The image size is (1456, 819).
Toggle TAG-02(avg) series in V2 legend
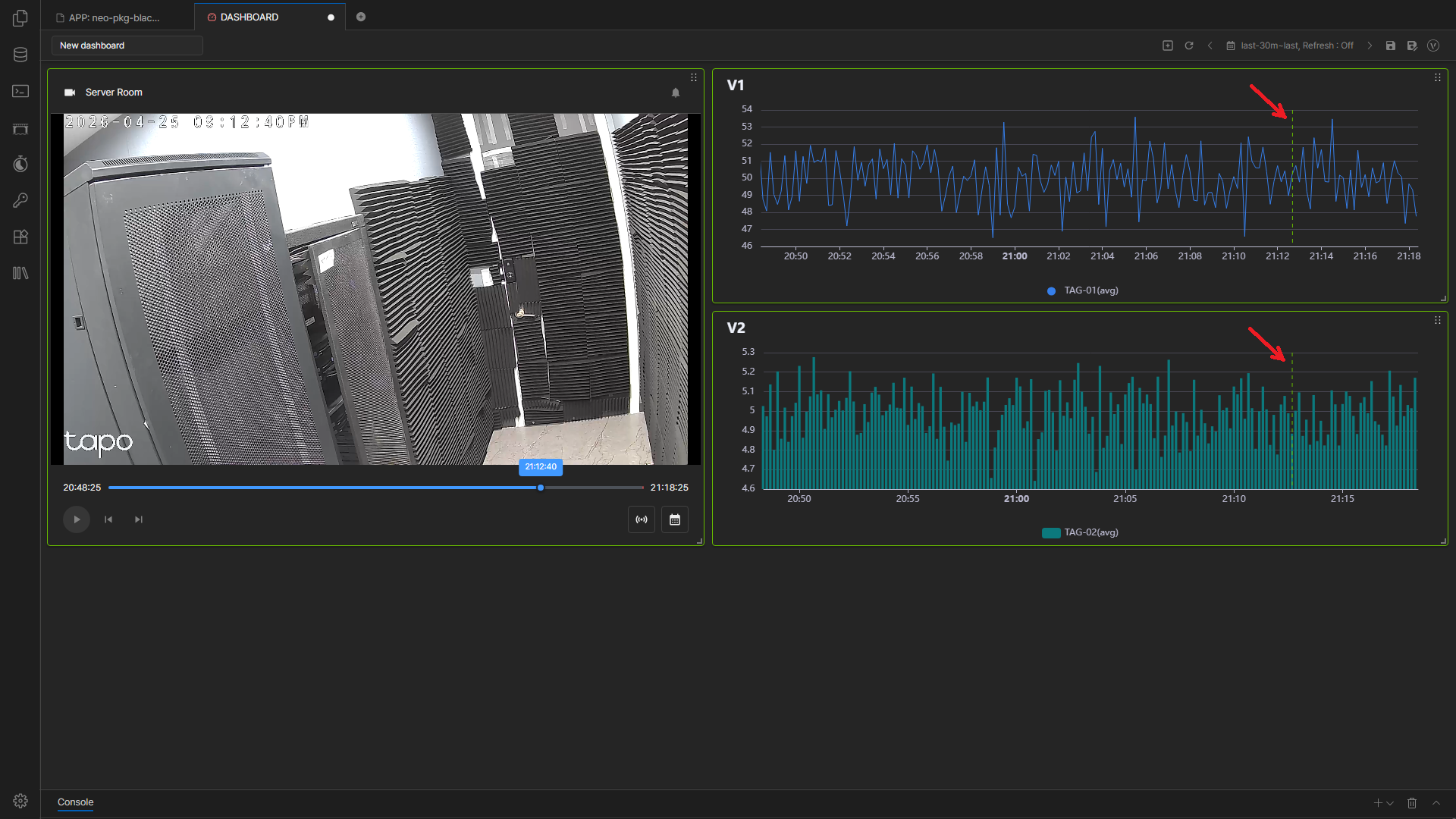click(x=1081, y=532)
